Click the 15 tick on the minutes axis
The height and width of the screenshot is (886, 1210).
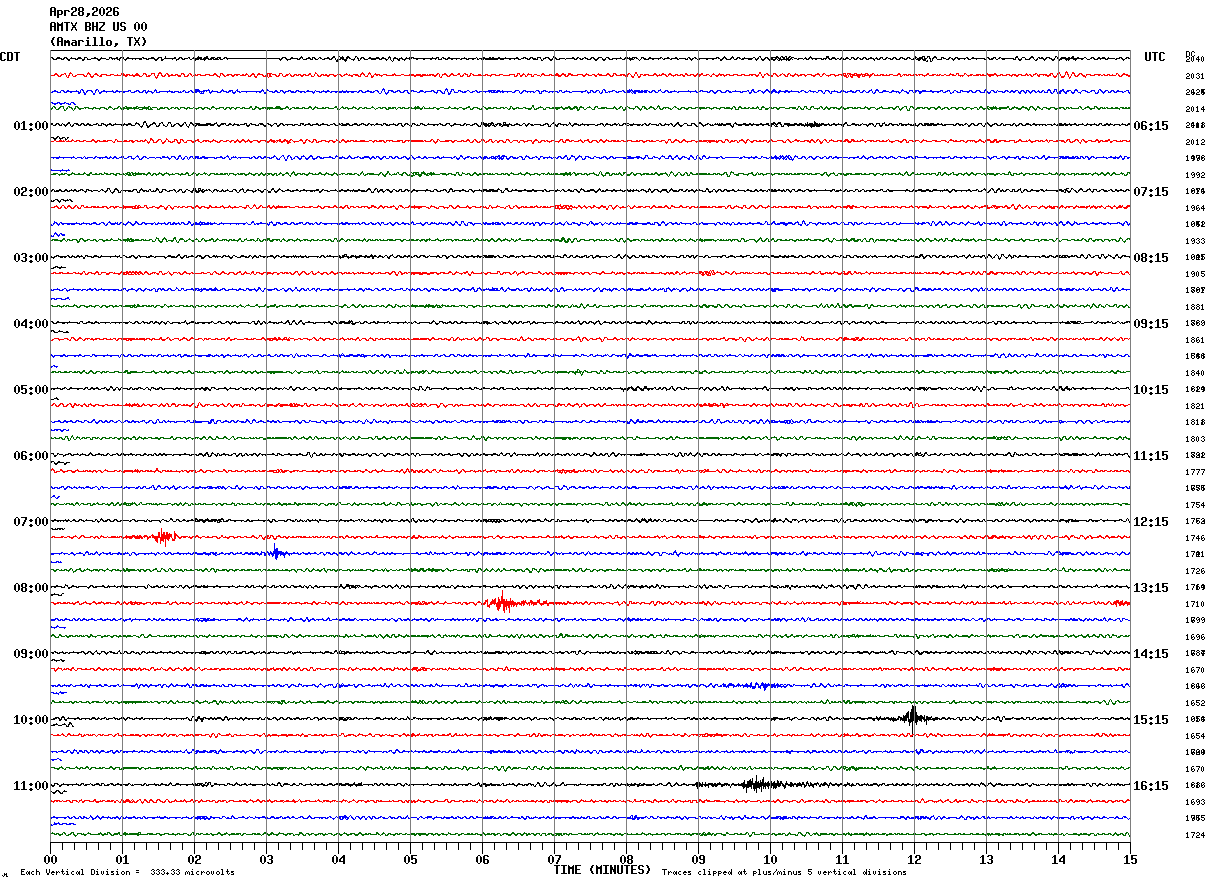pos(1130,860)
